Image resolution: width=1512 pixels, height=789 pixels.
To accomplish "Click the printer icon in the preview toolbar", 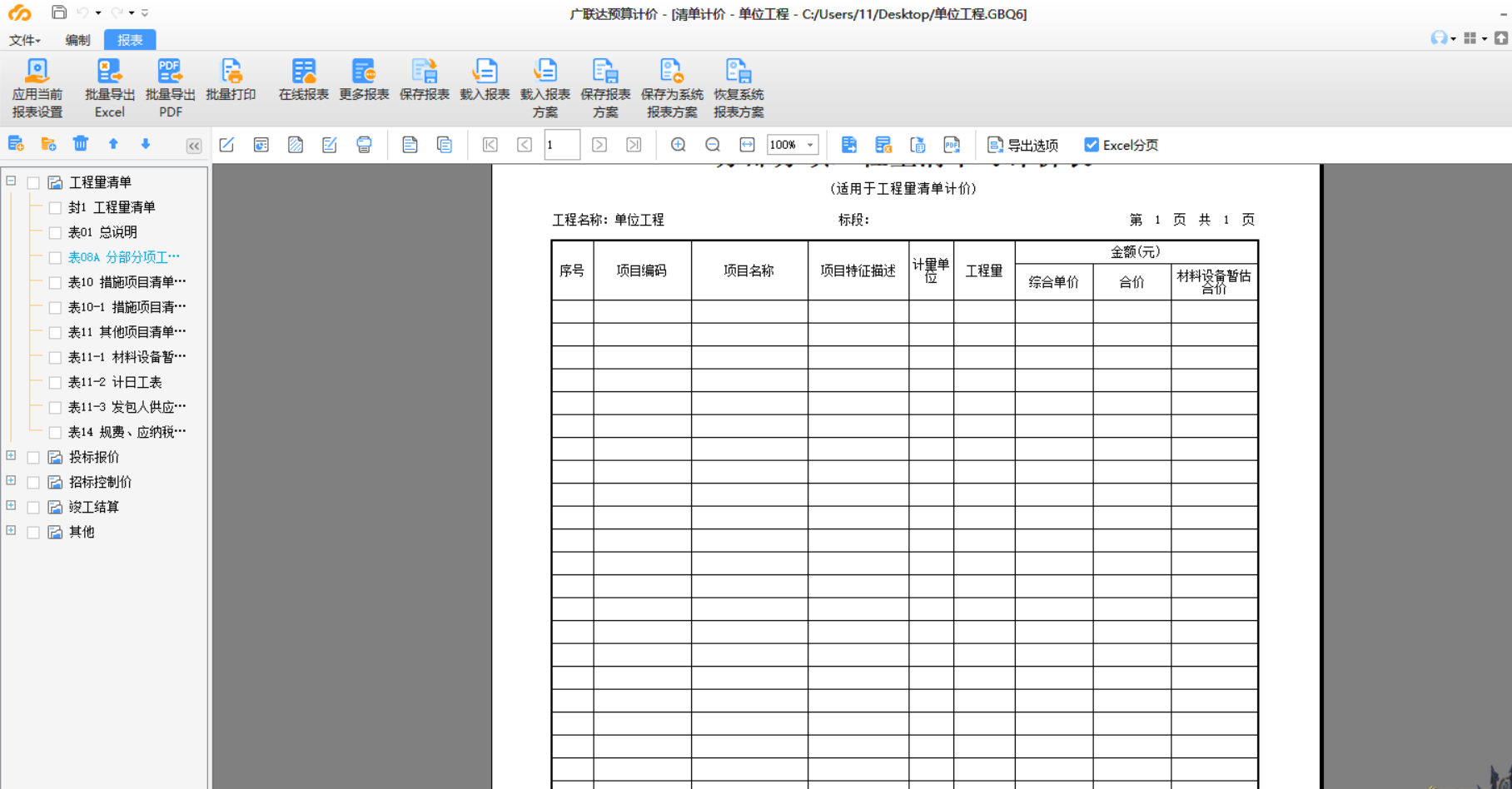I will pos(364,145).
